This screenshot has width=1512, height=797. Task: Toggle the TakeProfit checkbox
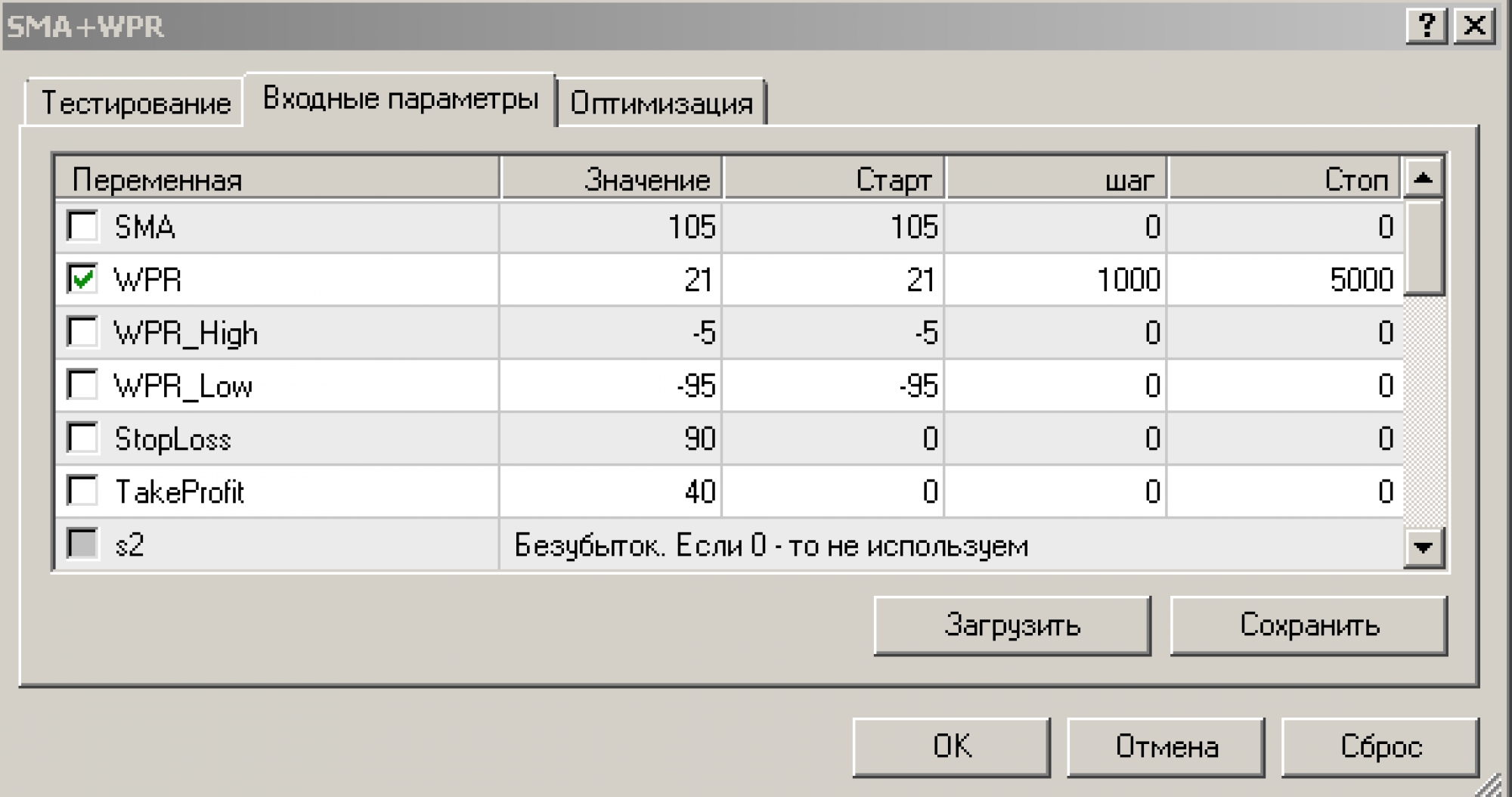coord(82,491)
